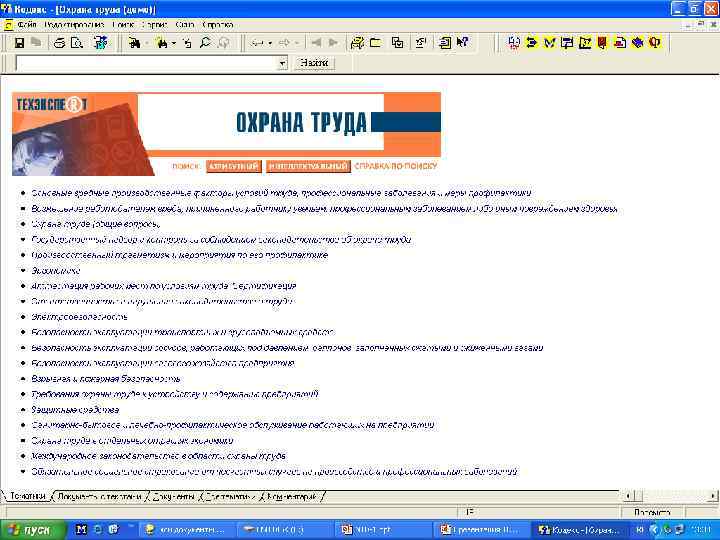Click the Windows Пуск start button

[32, 530]
